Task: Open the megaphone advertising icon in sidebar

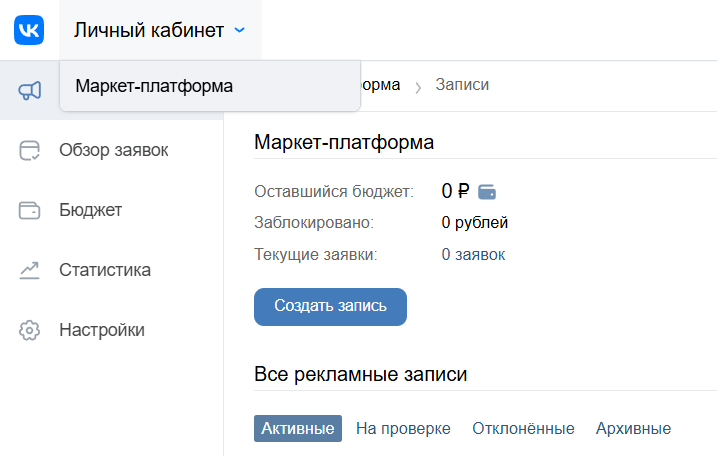Action: (30, 91)
